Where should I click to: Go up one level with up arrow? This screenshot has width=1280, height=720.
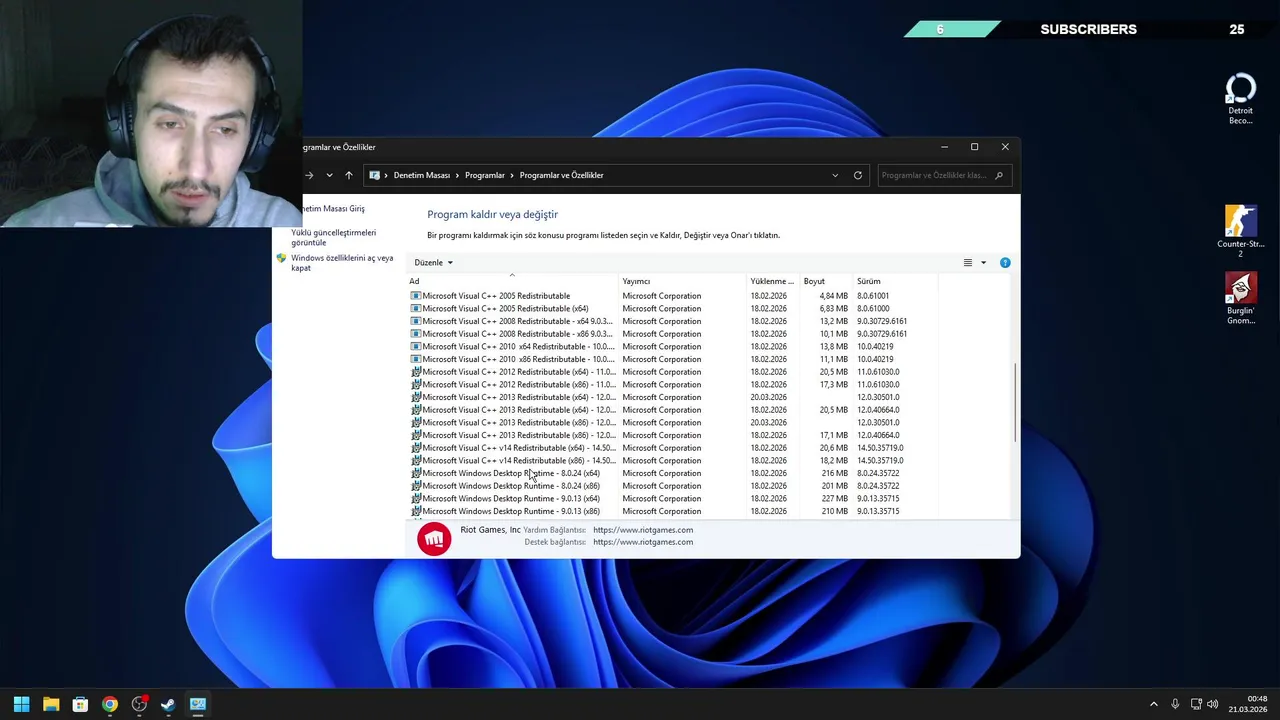coord(348,175)
